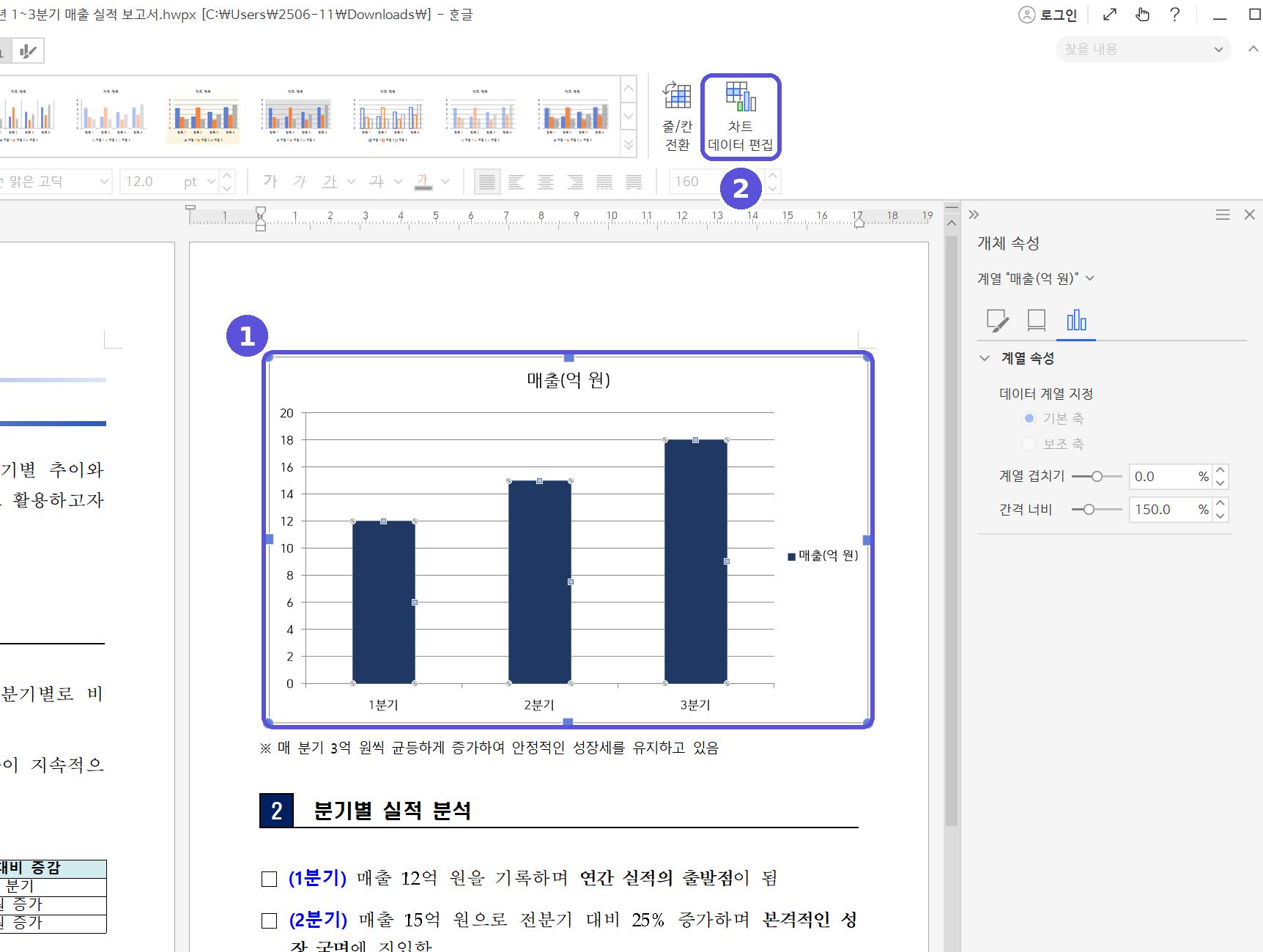Close the object properties (개체 속성) panel
The image size is (1263, 952).
pyautogui.click(x=1250, y=215)
